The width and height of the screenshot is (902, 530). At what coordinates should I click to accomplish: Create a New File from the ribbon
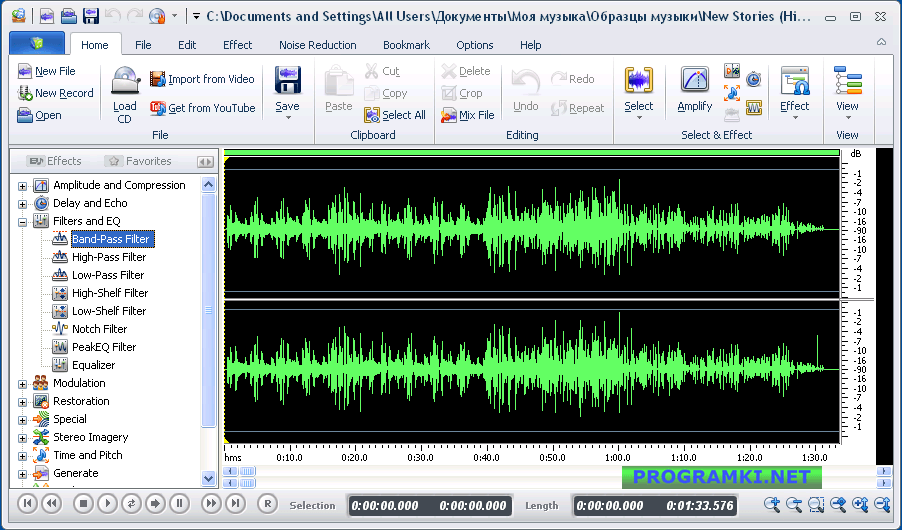point(47,71)
